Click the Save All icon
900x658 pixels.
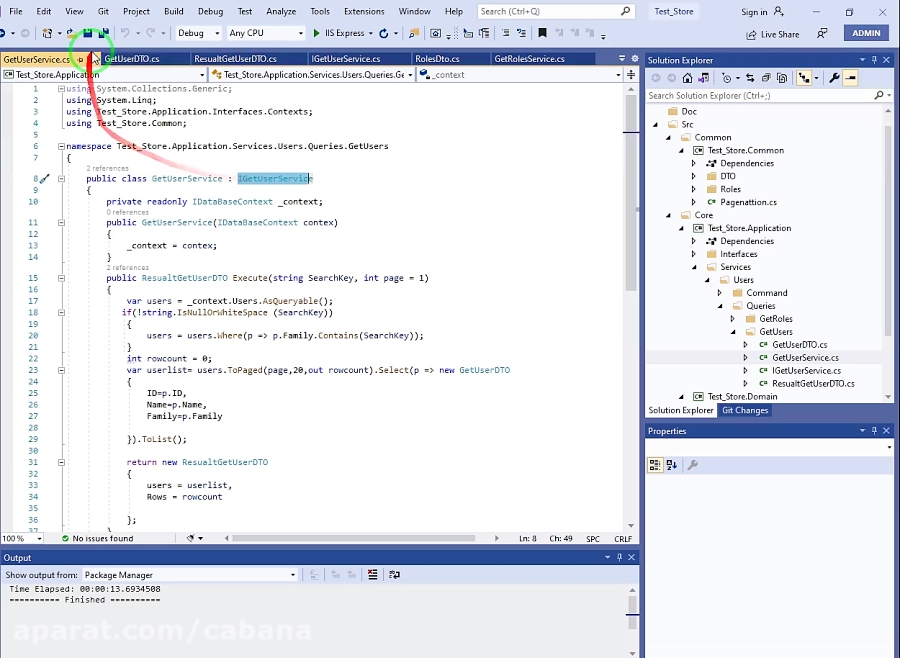(x=103, y=33)
